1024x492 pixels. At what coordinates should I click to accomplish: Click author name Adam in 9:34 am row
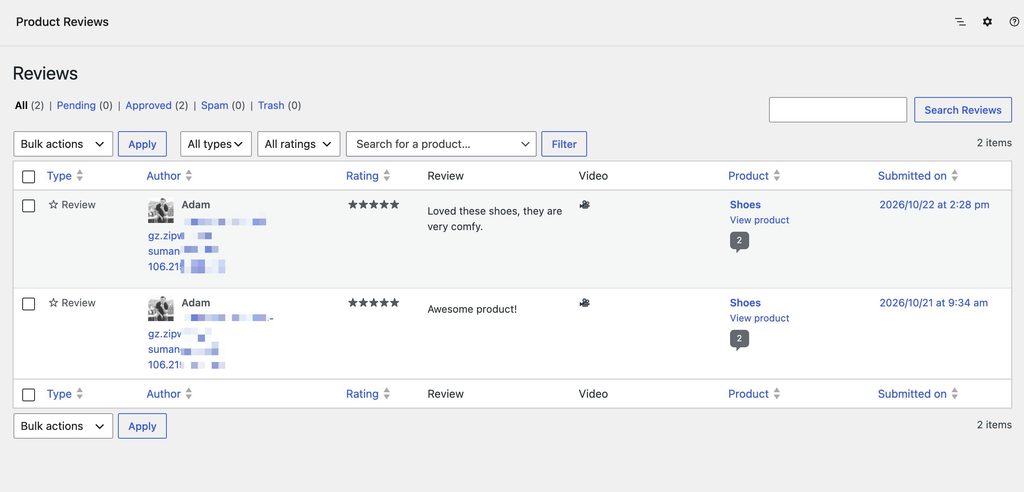[196, 303]
